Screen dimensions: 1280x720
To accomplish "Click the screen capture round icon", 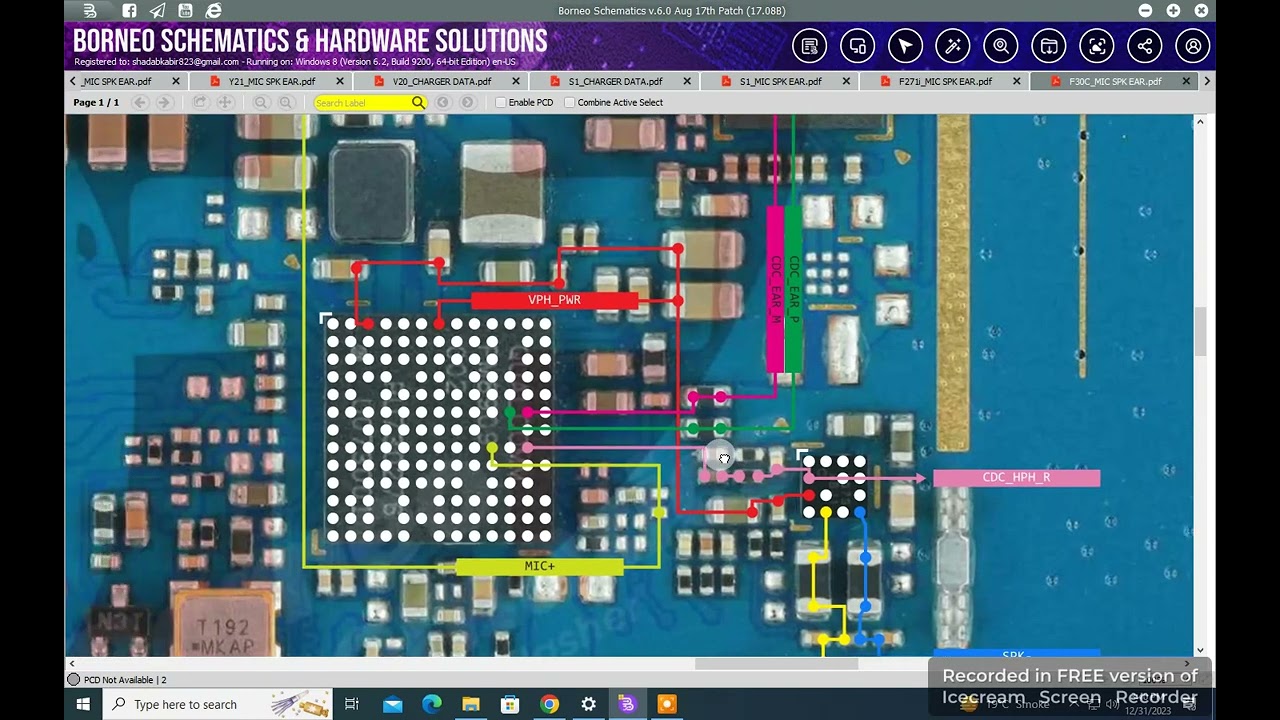I will click(x=1097, y=46).
